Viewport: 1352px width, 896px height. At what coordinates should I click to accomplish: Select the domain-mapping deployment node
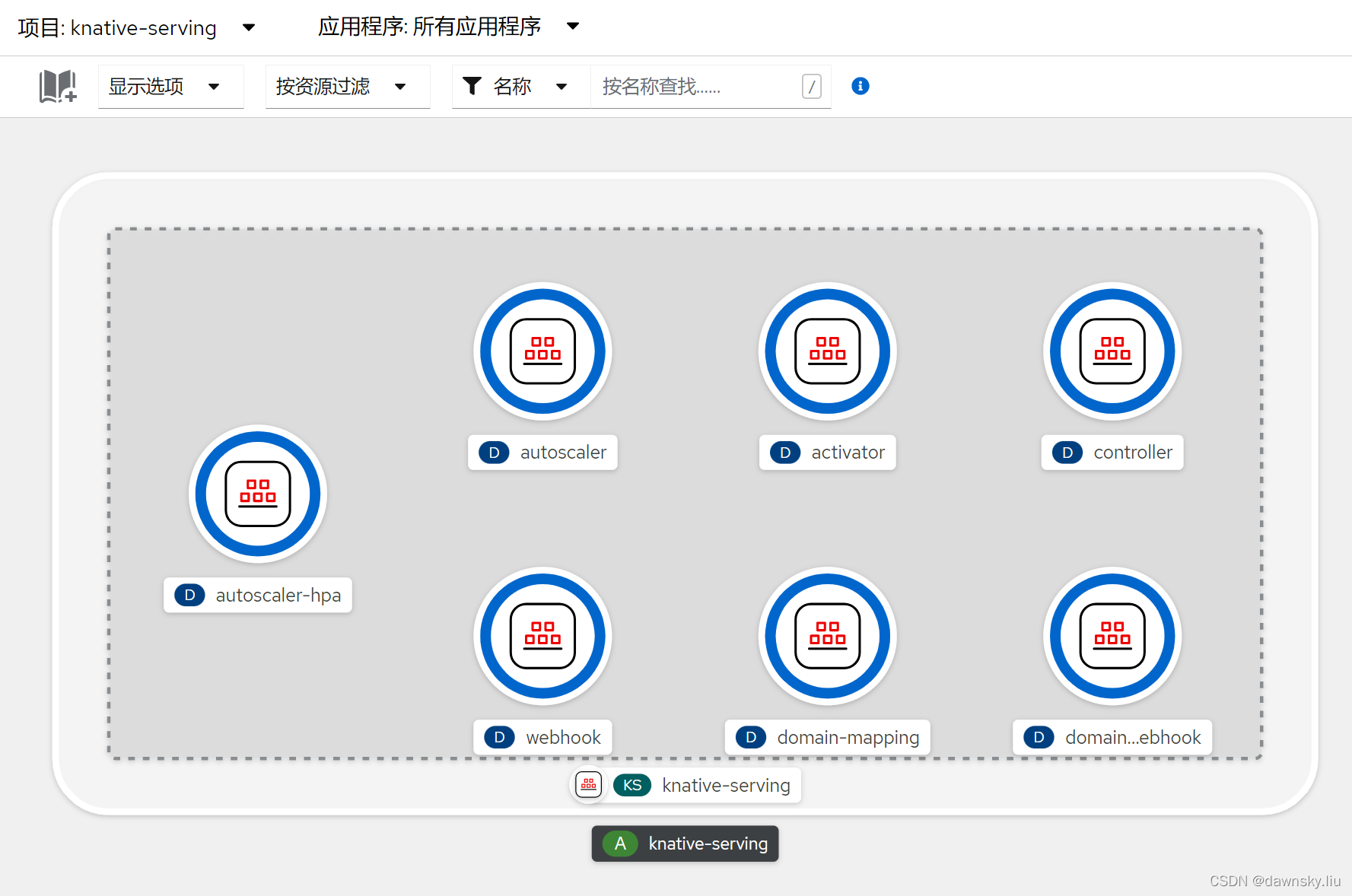[828, 636]
